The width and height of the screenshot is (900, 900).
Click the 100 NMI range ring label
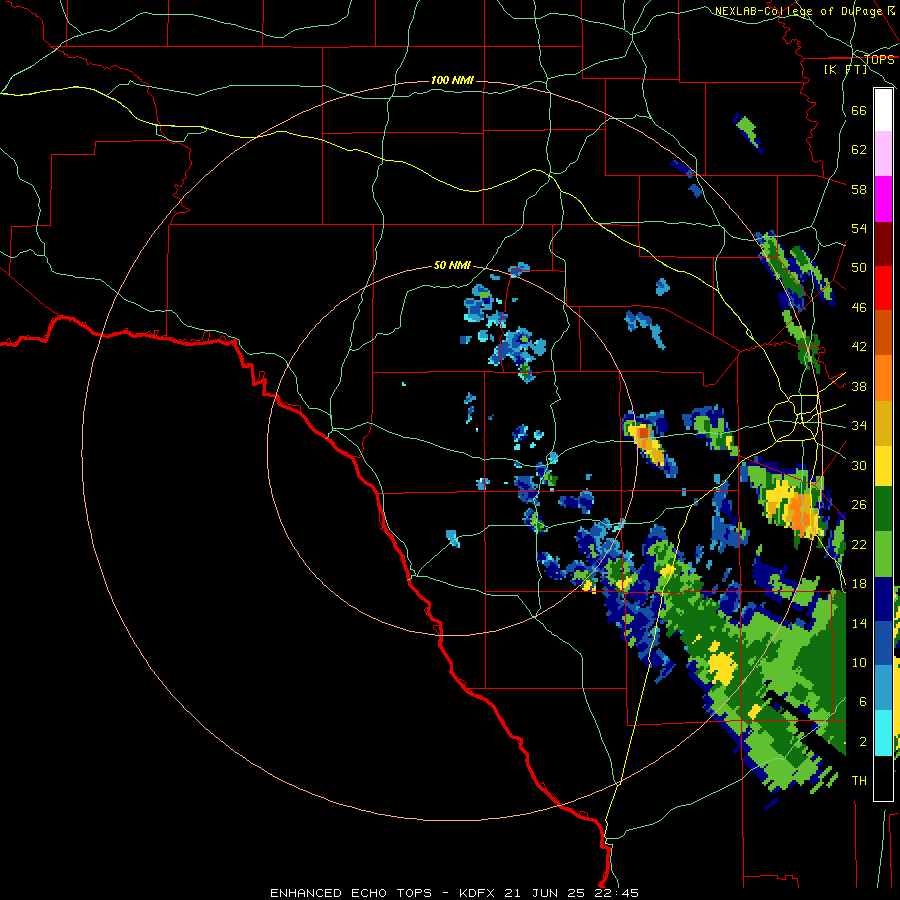(x=452, y=80)
